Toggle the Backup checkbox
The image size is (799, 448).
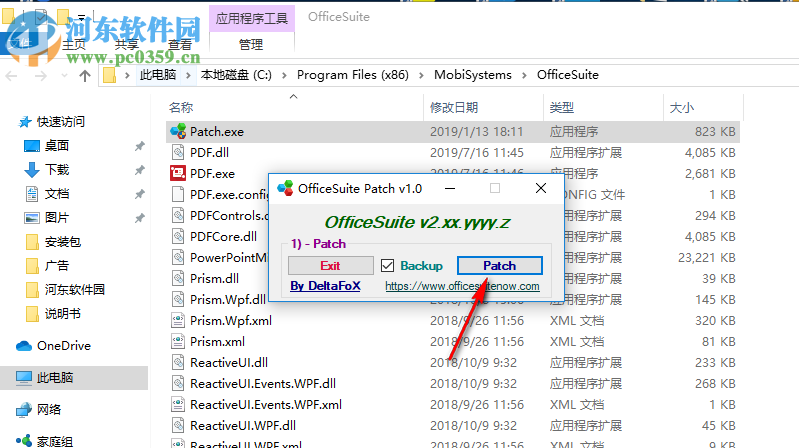(x=387, y=266)
